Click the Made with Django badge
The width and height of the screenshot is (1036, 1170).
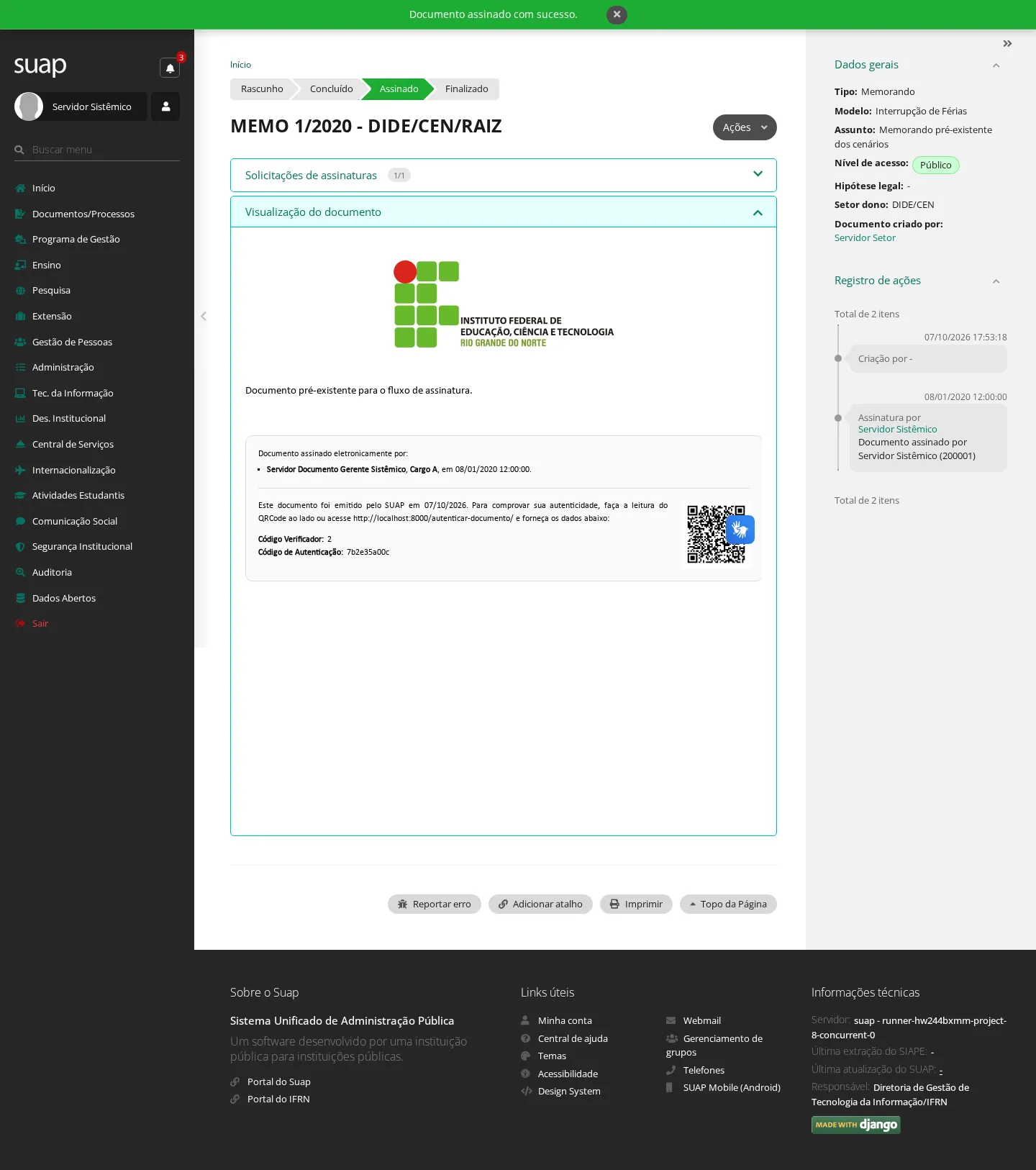(x=855, y=1125)
